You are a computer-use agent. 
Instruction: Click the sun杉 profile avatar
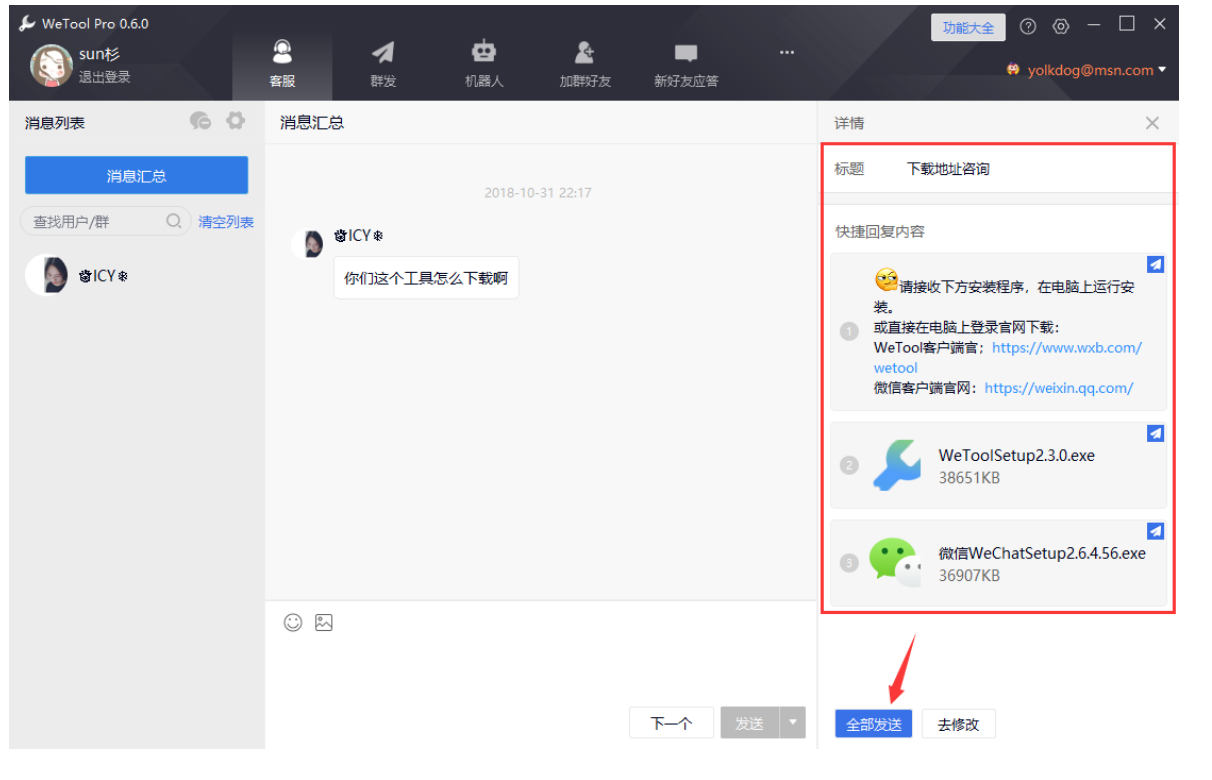[x=51, y=65]
